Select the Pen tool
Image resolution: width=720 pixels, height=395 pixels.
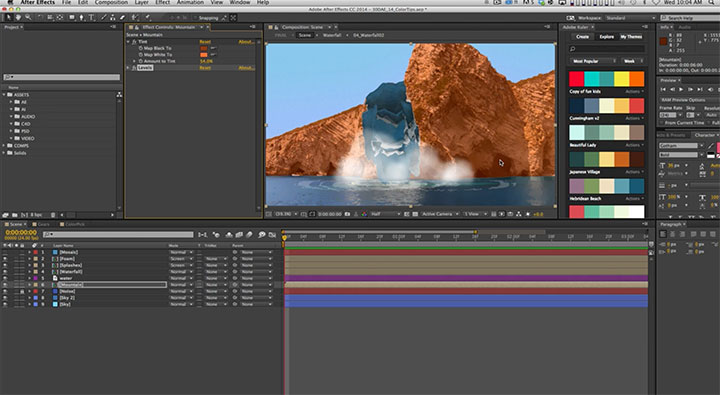[82, 17]
